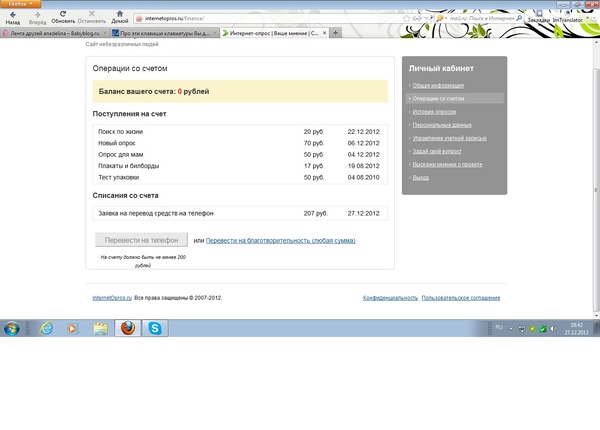Open Skype from the taskbar
The image size is (600, 430).
coord(156,328)
